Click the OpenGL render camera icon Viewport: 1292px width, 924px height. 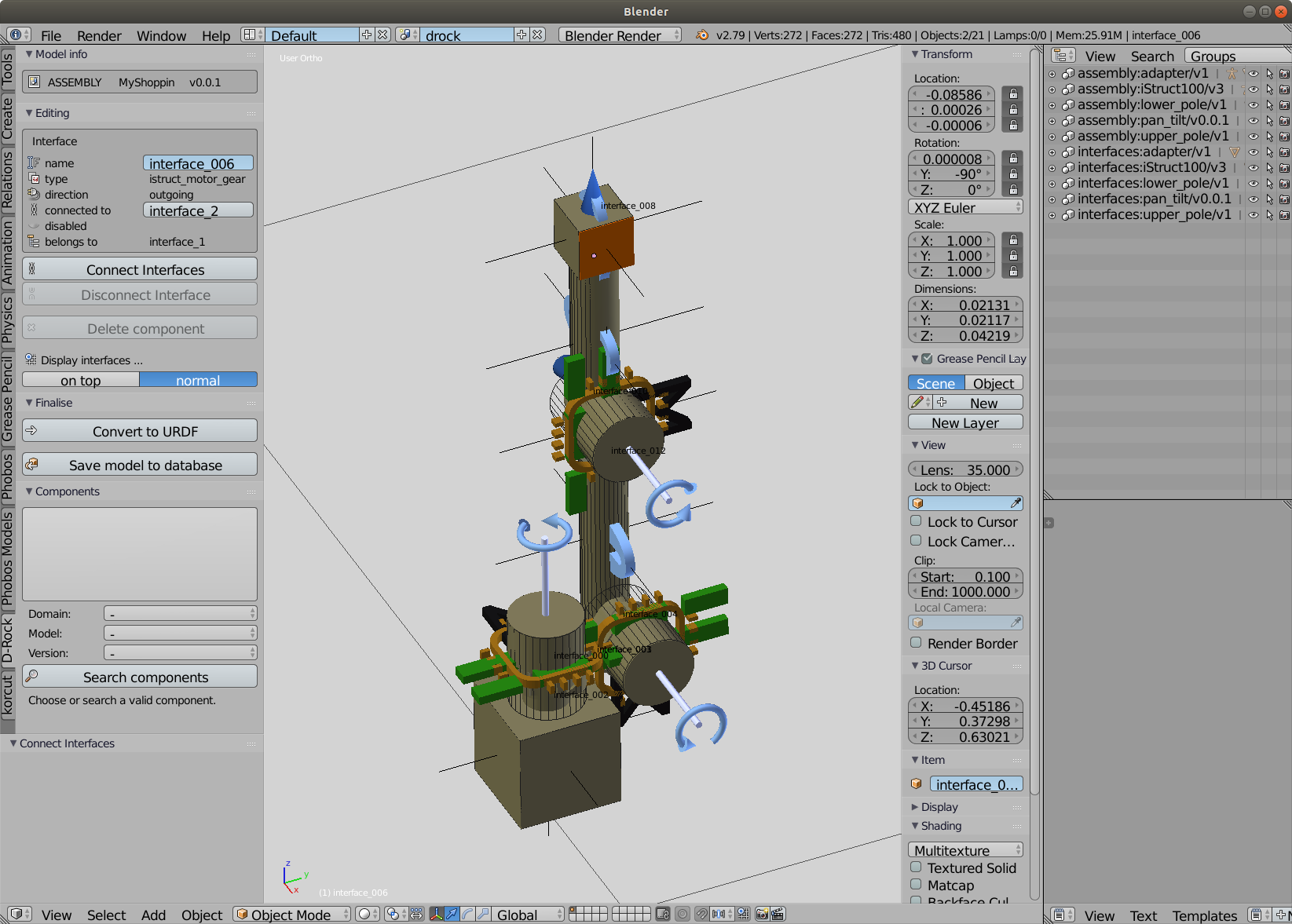(x=762, y=914)
